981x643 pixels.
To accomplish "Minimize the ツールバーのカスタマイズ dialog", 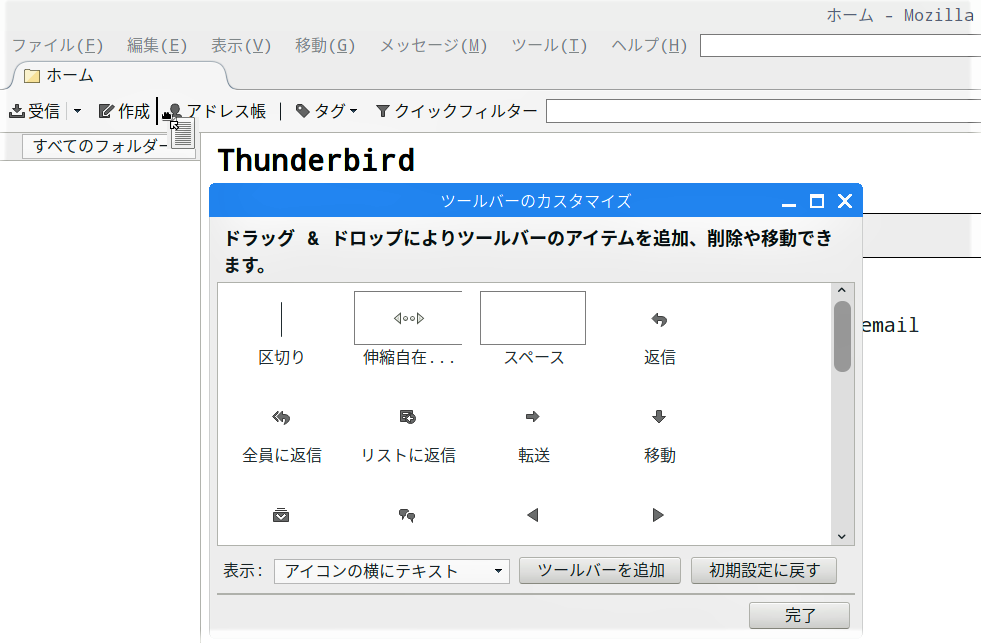I will [x=789, y=203].
